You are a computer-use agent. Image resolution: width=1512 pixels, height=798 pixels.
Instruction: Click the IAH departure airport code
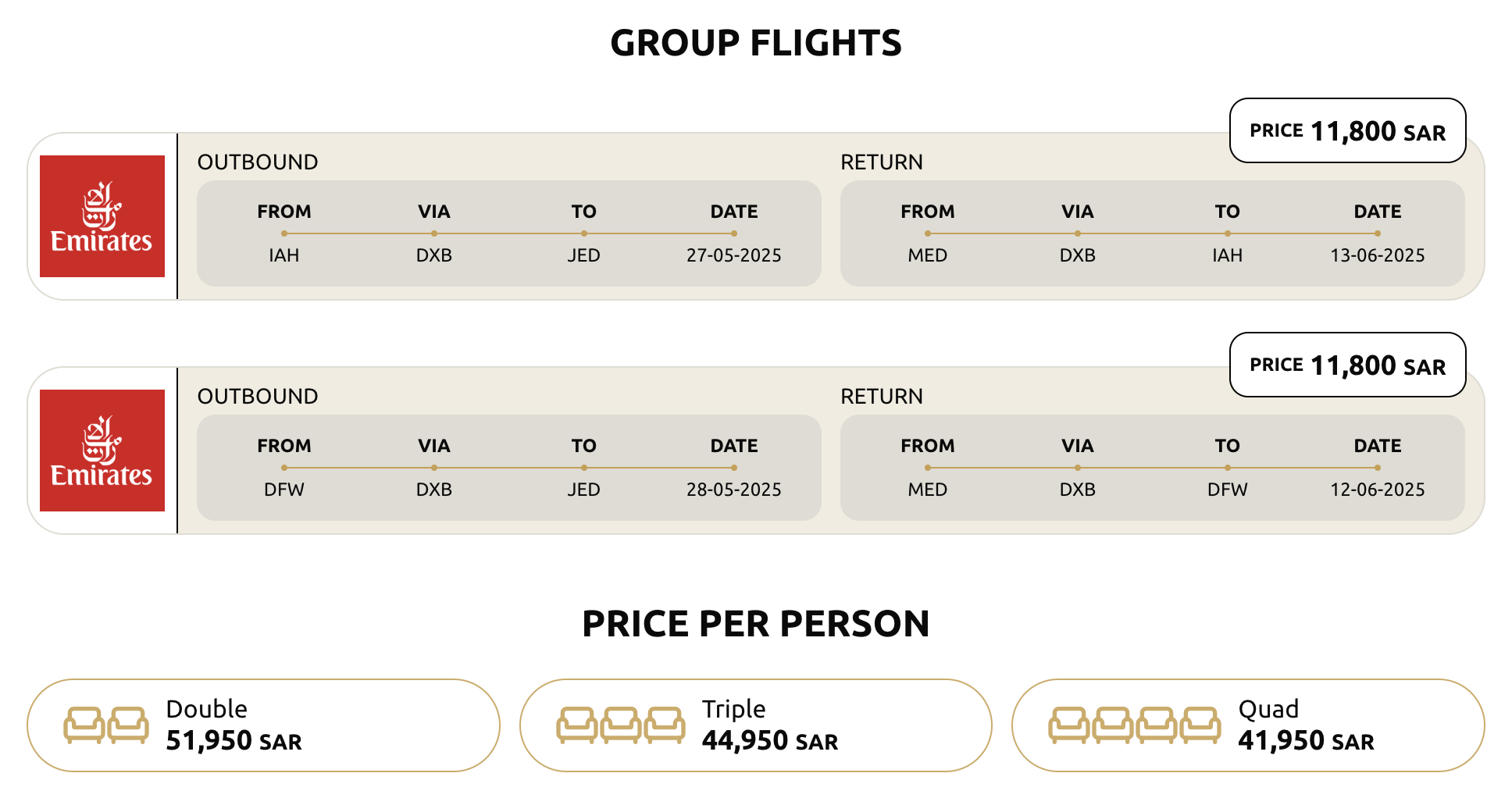[x=284, y=255]
